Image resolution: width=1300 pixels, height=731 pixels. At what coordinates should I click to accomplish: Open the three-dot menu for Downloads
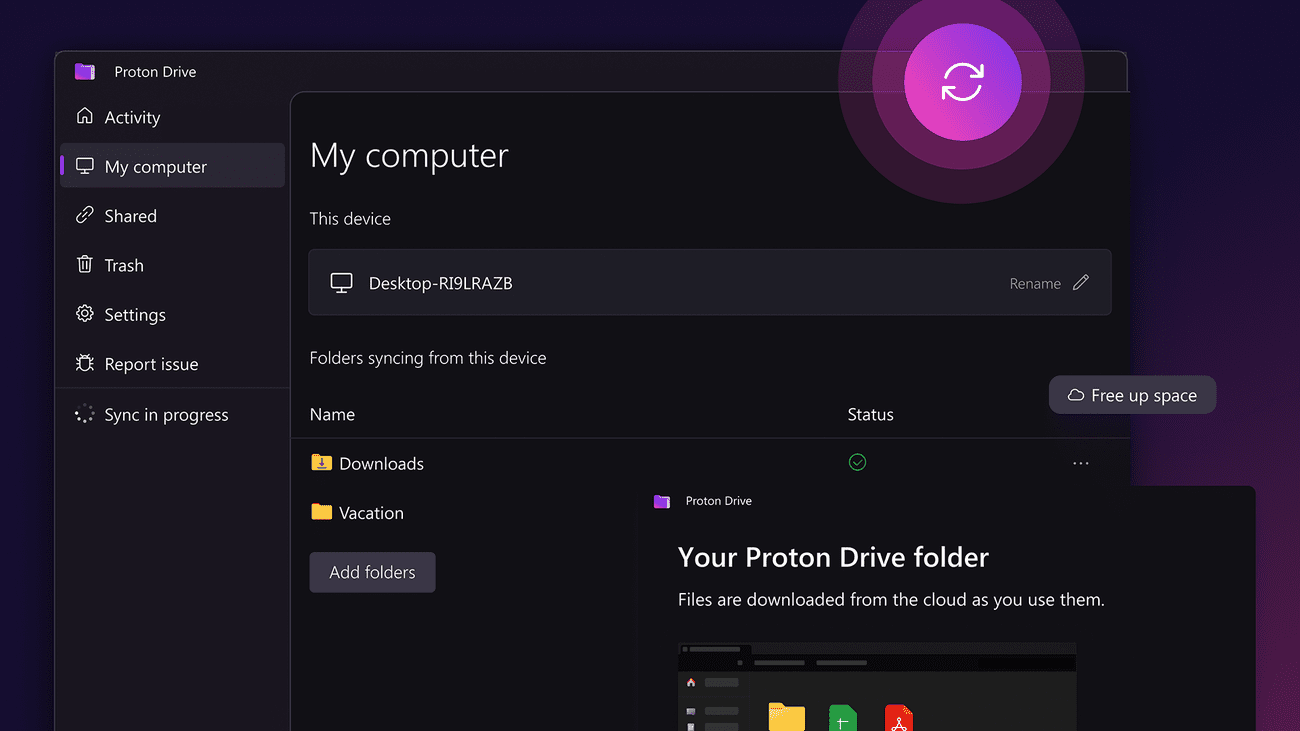click(1080, 462)
